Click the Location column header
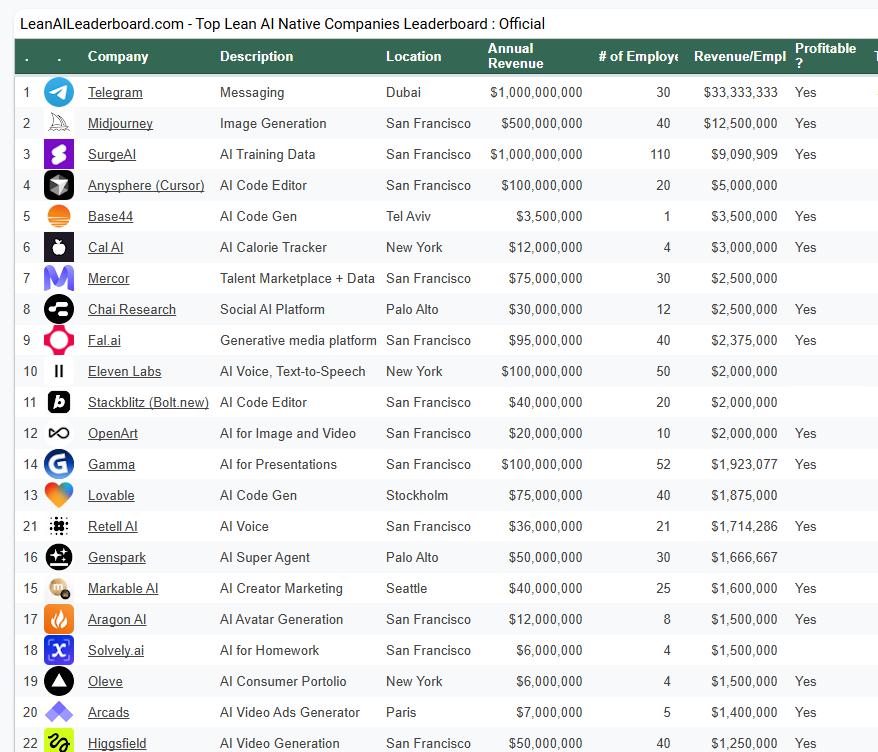The image size is (878, 752). click(413, 56)
